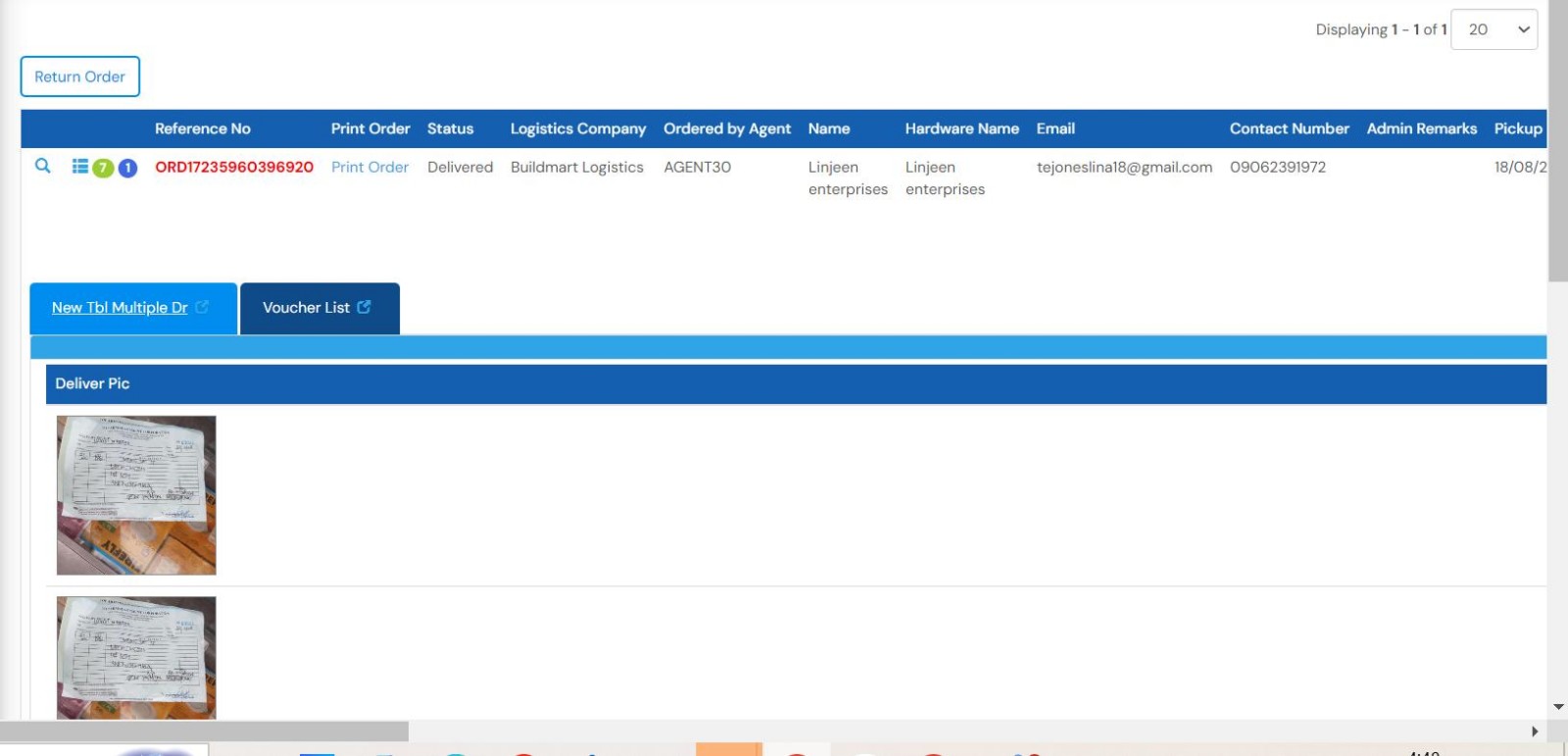Click the vertical scrollbar thumb
The height and width of the screenshot is (756, 1568).
1557,142
